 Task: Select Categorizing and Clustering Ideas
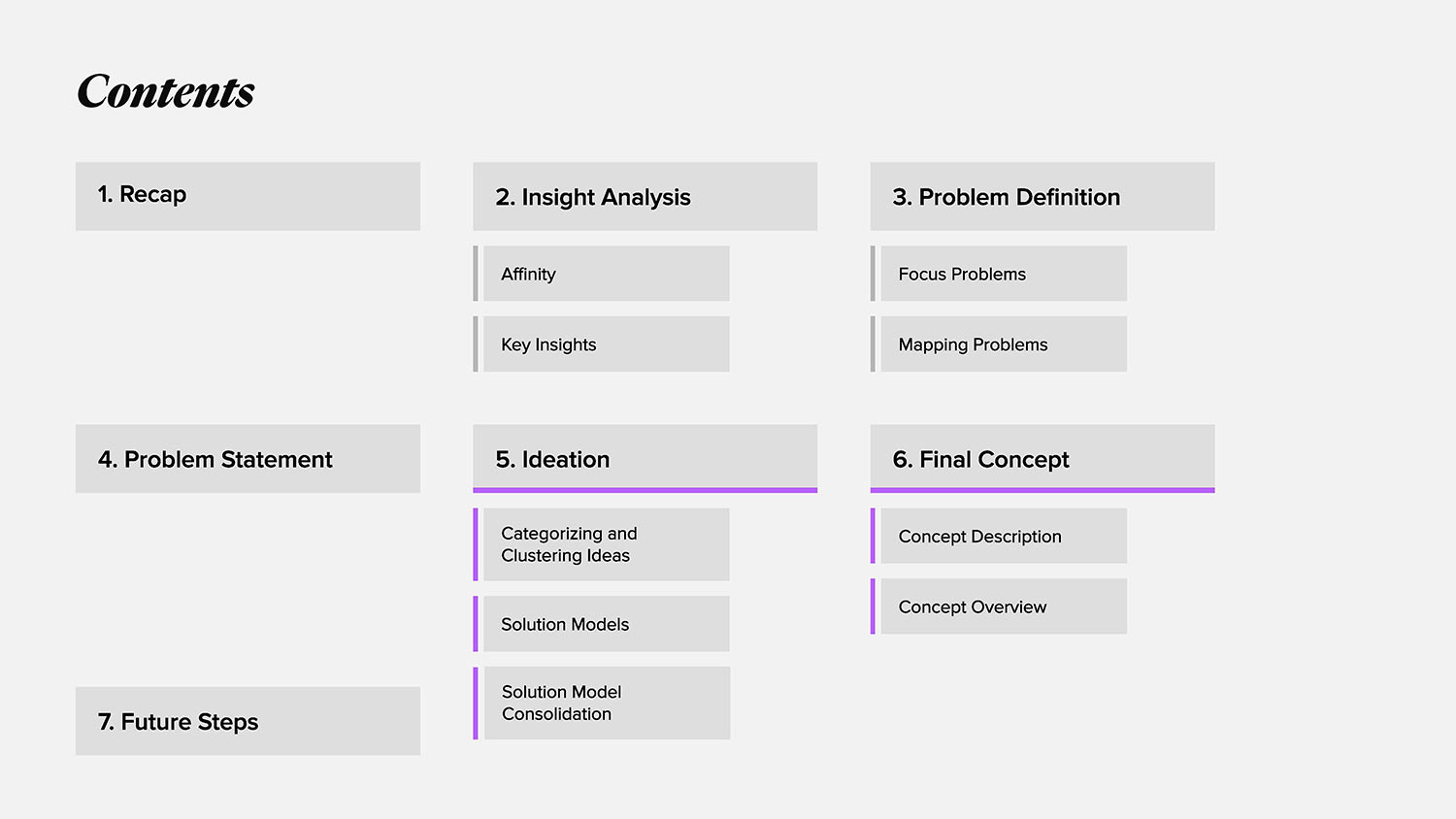point(606,544)
